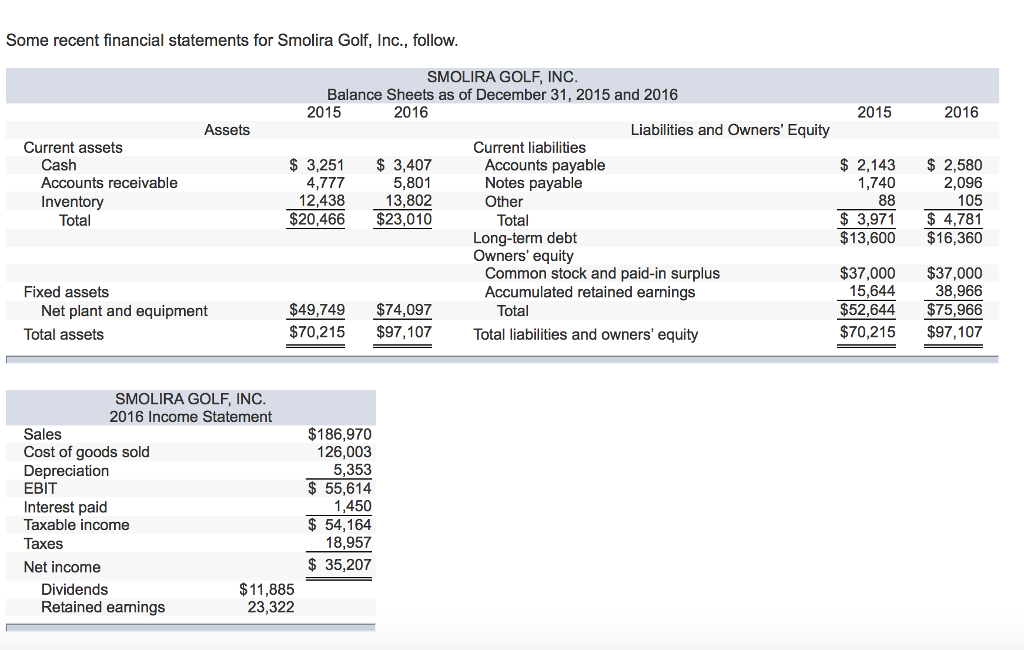This screenshot has height=650, width=1024.
Task: Select owners' equity total $52,644
Action: point(867,310)
